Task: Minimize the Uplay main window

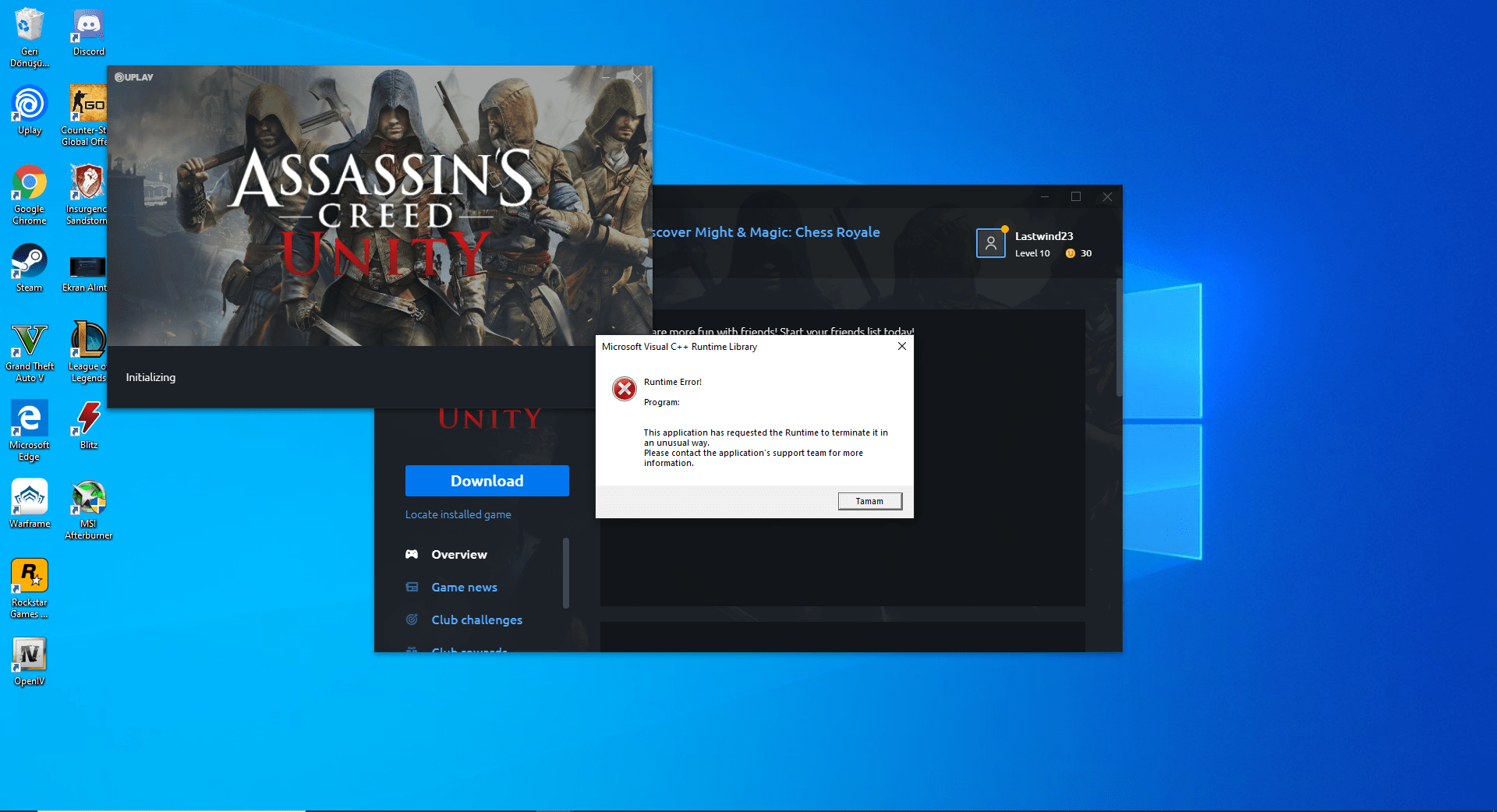Action: point(1045,196)
